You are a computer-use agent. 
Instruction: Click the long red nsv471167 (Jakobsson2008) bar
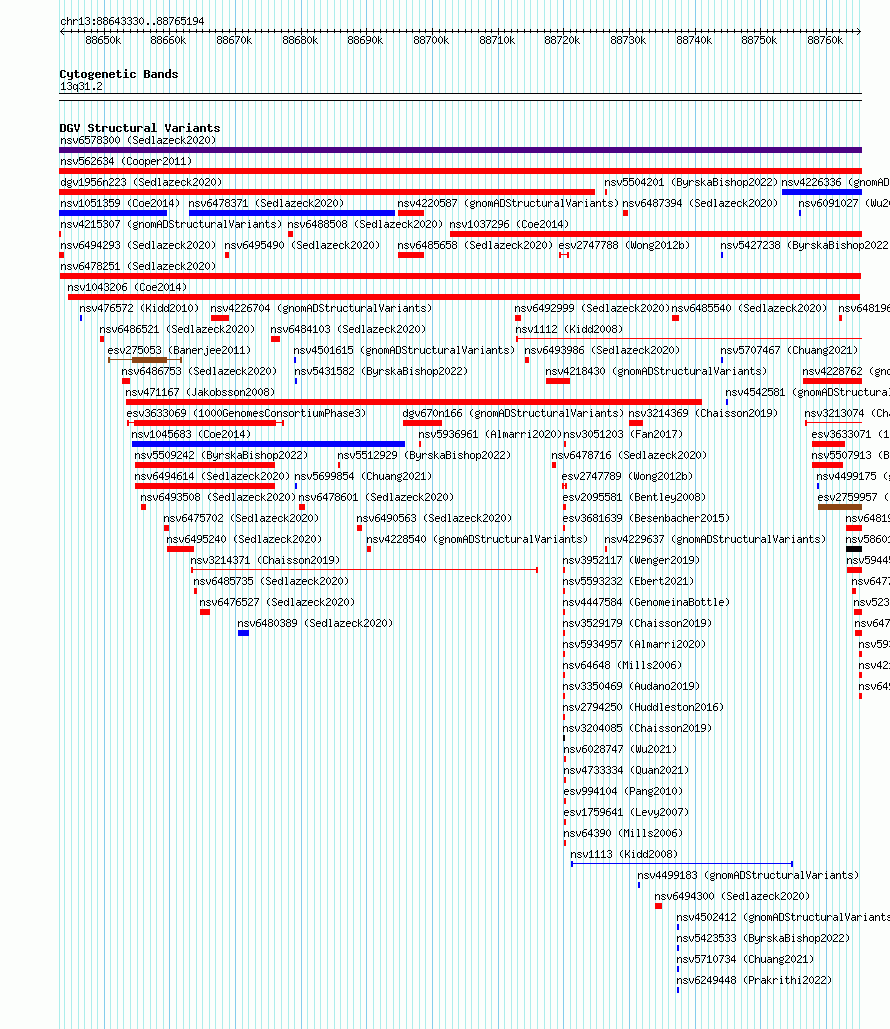point(413,402)
